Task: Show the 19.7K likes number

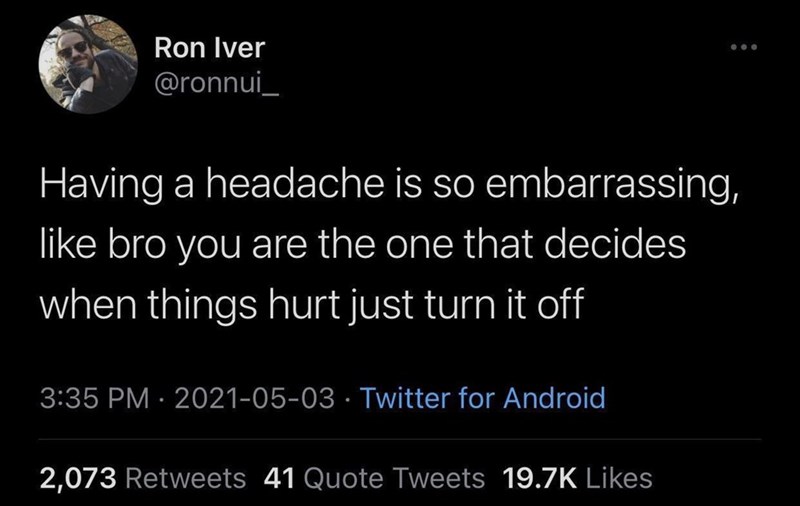Action: click(540, 478)
